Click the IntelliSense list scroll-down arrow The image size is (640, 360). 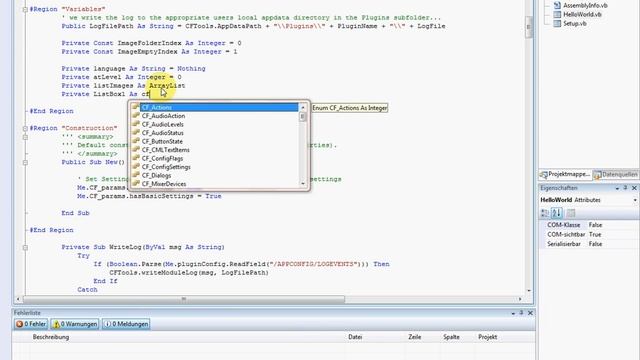point(303,184)
